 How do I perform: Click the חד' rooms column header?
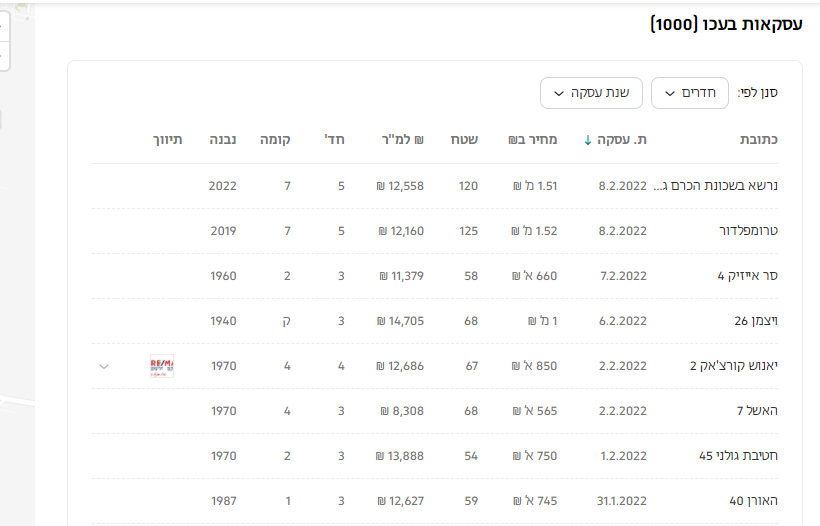[x=334, y=140]
